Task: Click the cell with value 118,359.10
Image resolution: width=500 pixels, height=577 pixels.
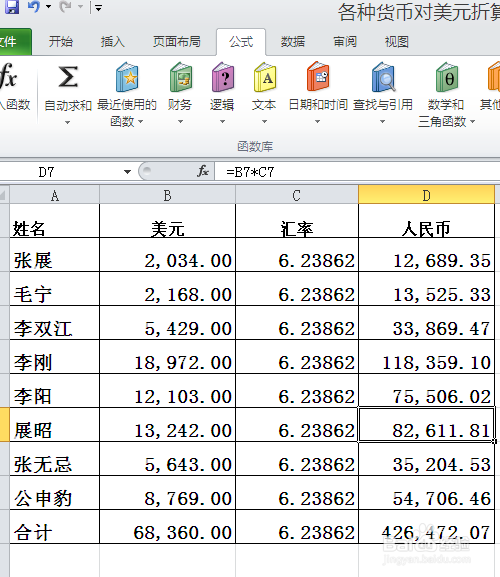Action: click(426, 357)
